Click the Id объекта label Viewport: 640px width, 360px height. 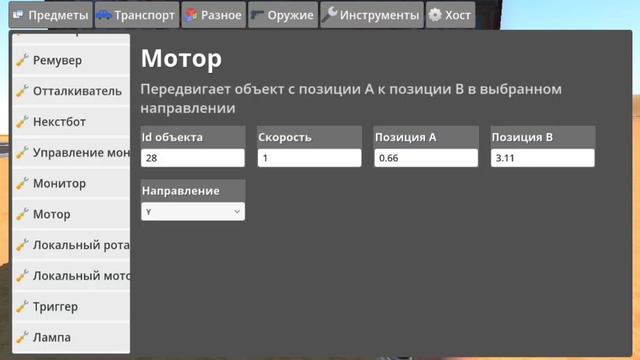click(x=172, y=137)
